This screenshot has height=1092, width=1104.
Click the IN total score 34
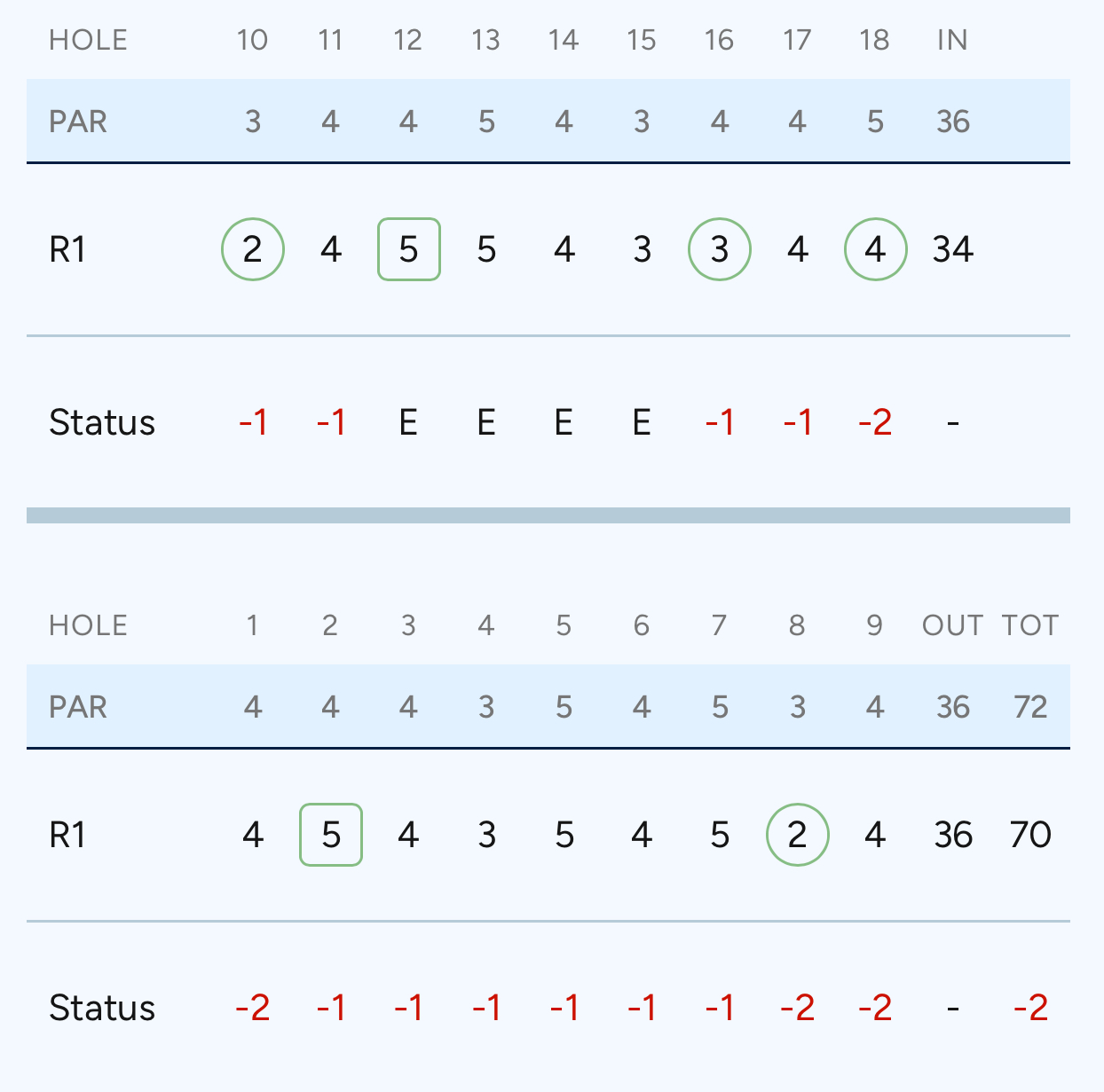pyautogui.click(x=953, y=249)
